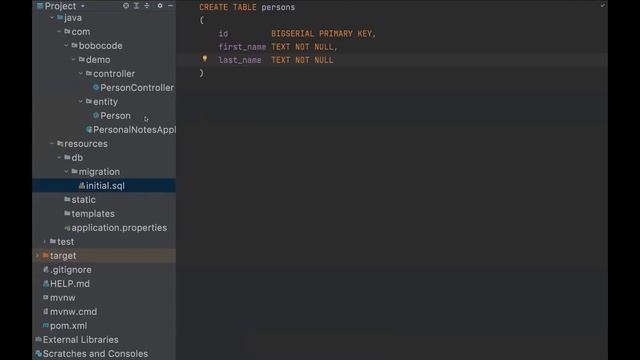The width and height of the screenshot is (640, 360).
Task: Collapse the demo package arrow
Action: [73, 60]
